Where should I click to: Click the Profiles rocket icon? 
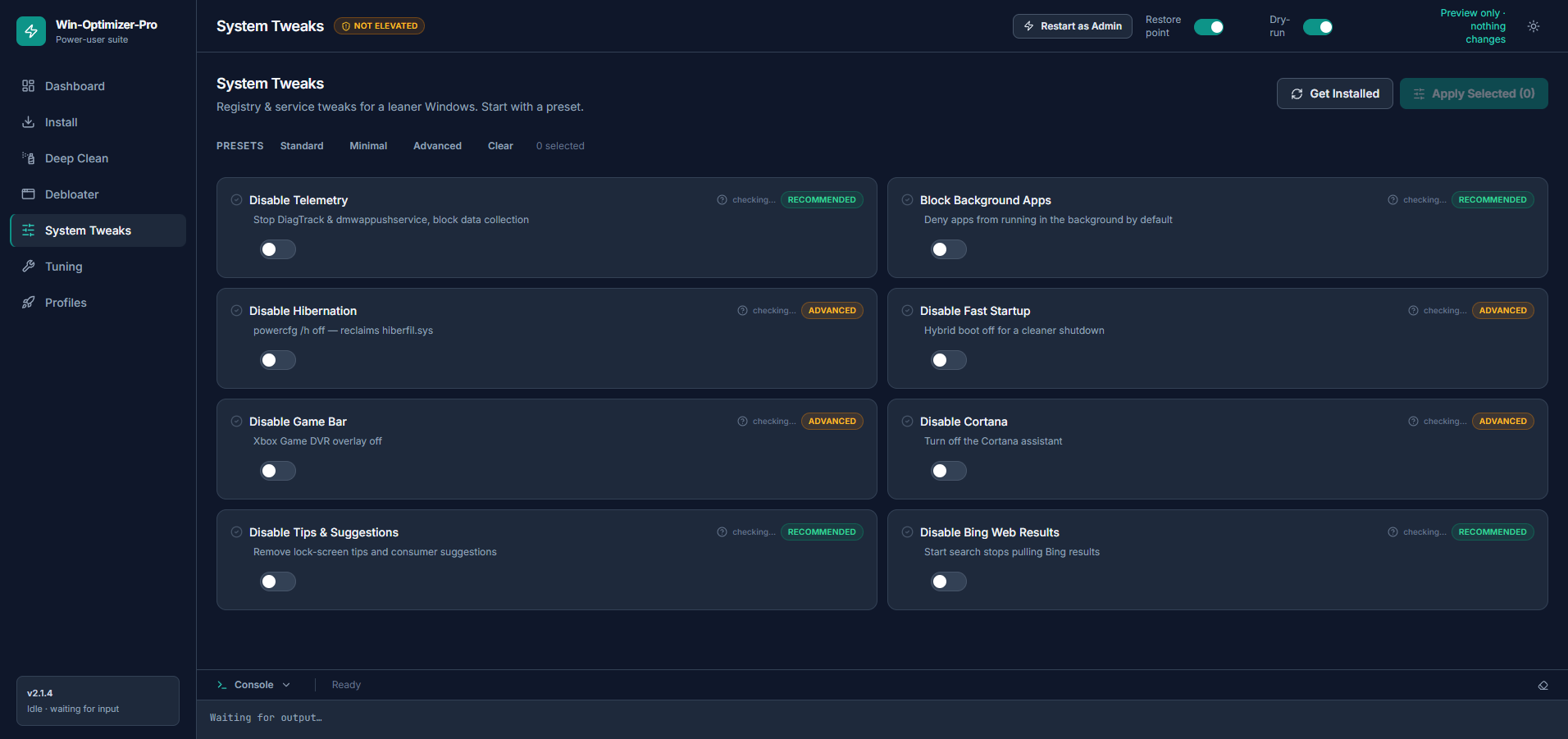(x=28, y=303)
